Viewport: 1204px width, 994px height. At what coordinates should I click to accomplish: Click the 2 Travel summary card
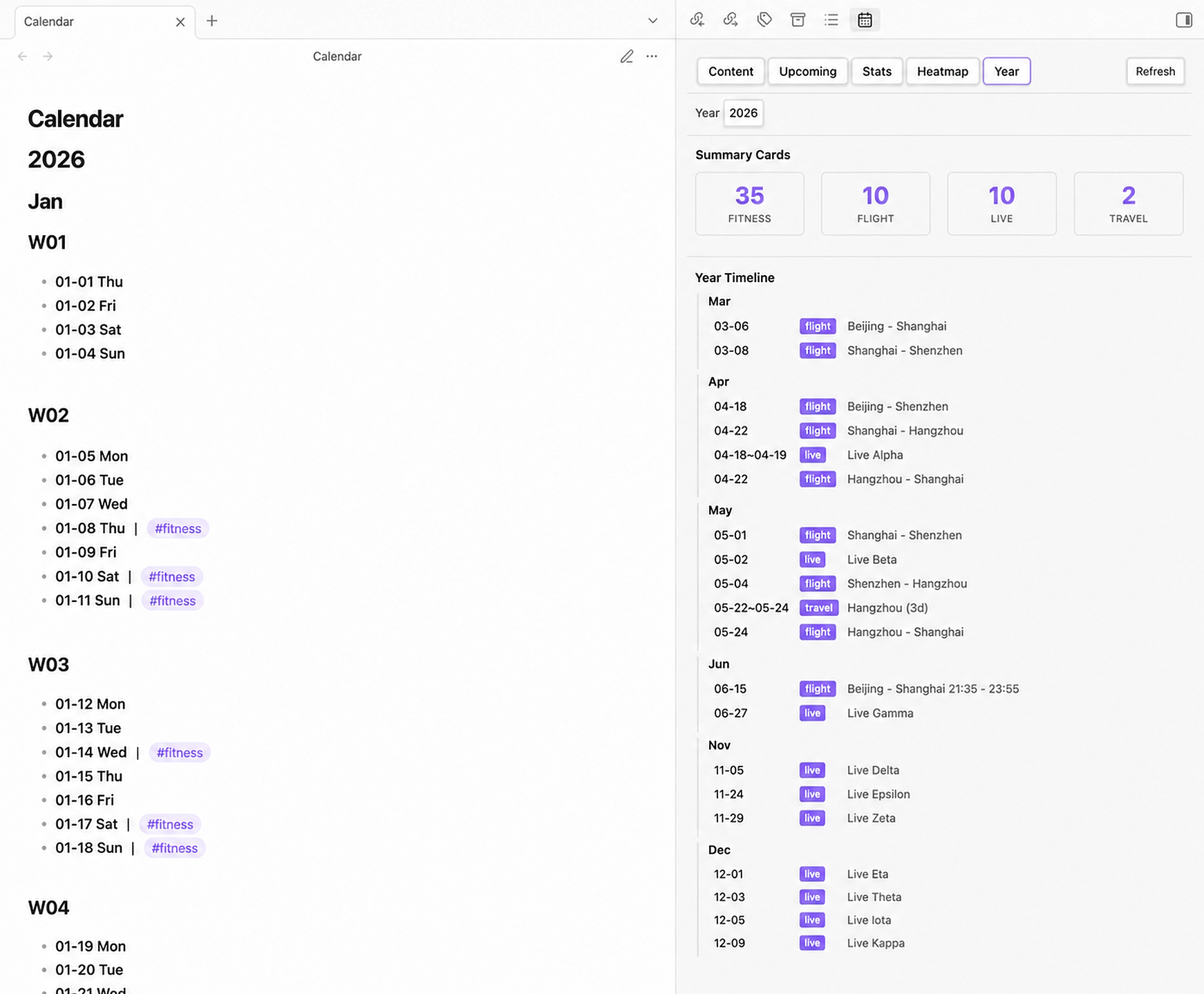click(x=1128, y=204)
